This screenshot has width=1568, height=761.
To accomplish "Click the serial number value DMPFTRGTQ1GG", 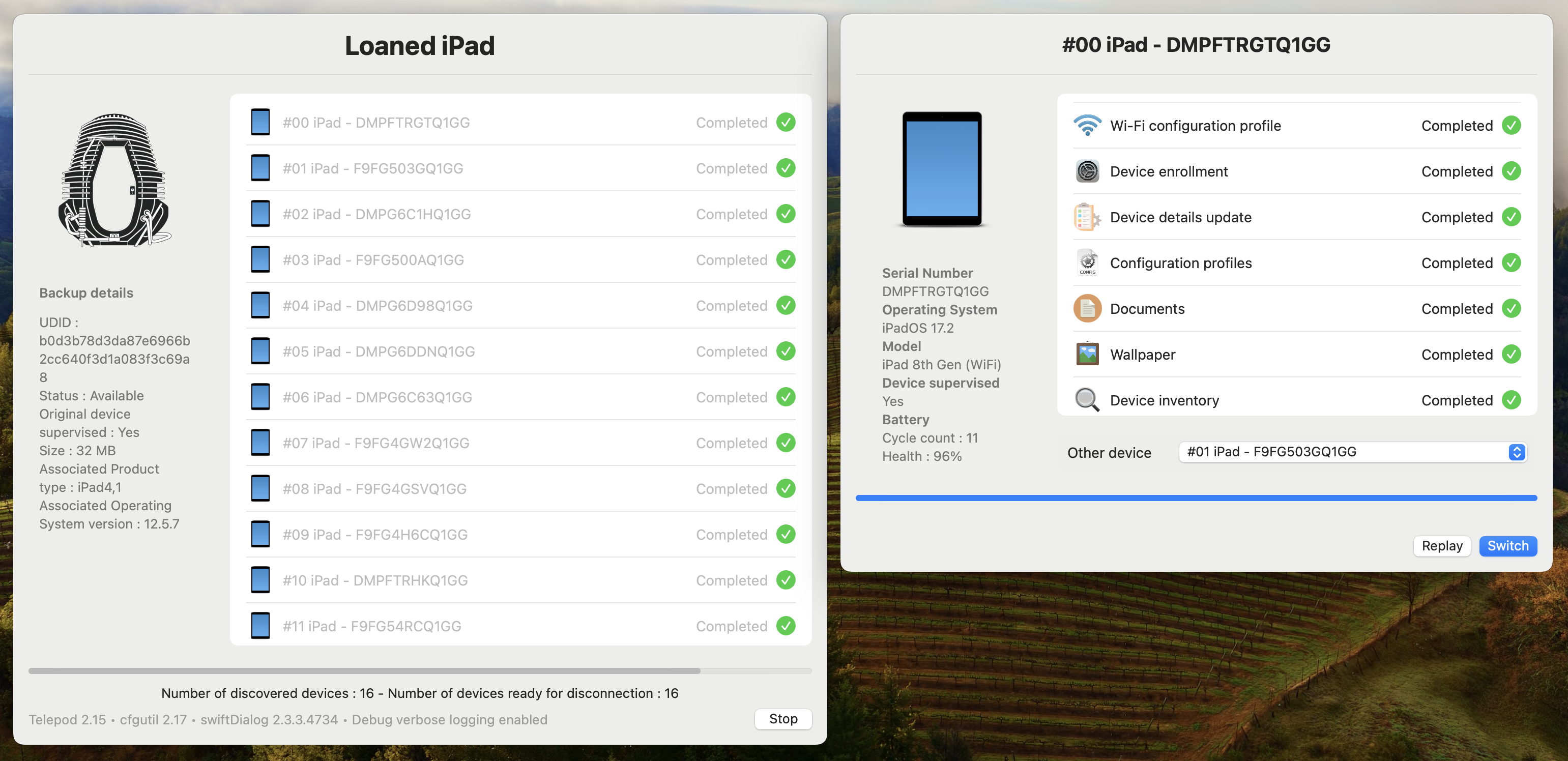I will coord(936,291).
